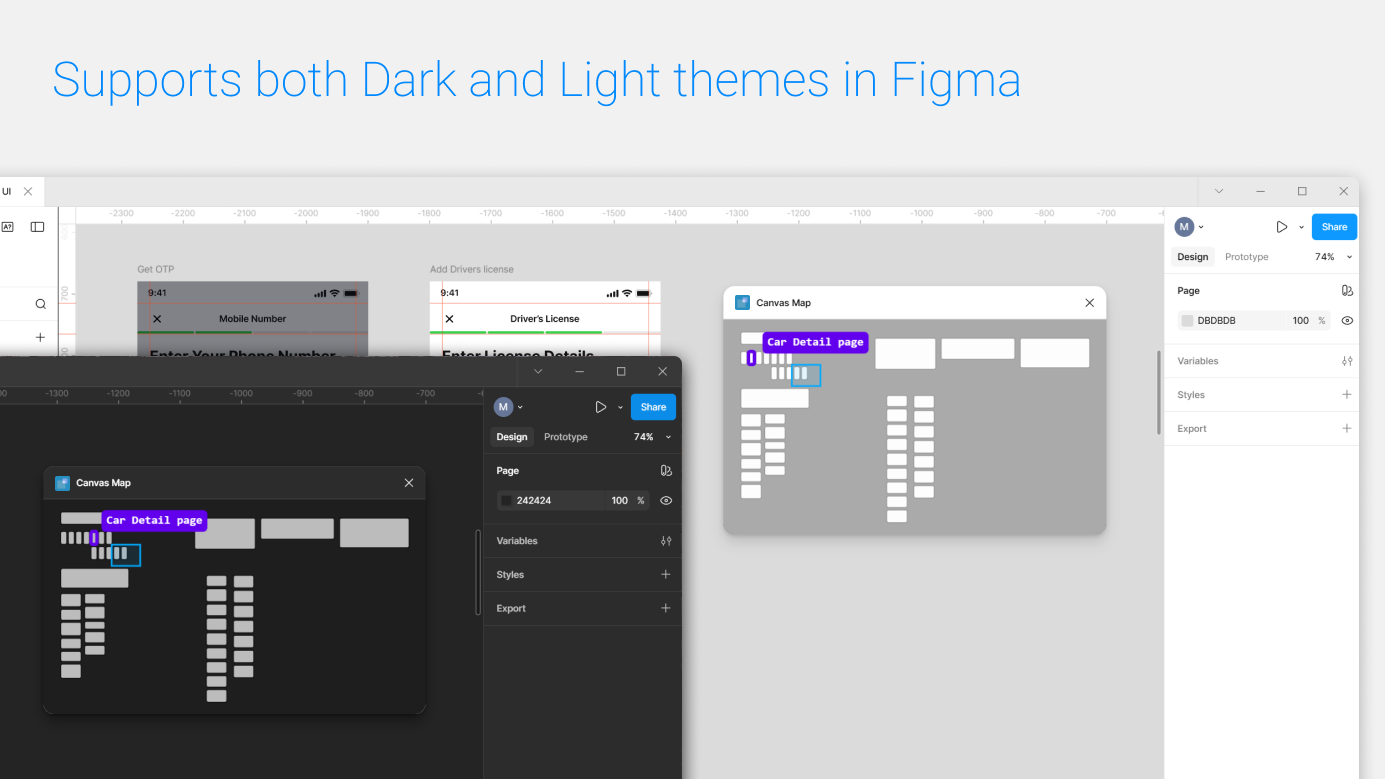Open tab list chevron in dark title bar
Image resolution: width=1385 pixels, height=779 pixels.
click(538, 371)
